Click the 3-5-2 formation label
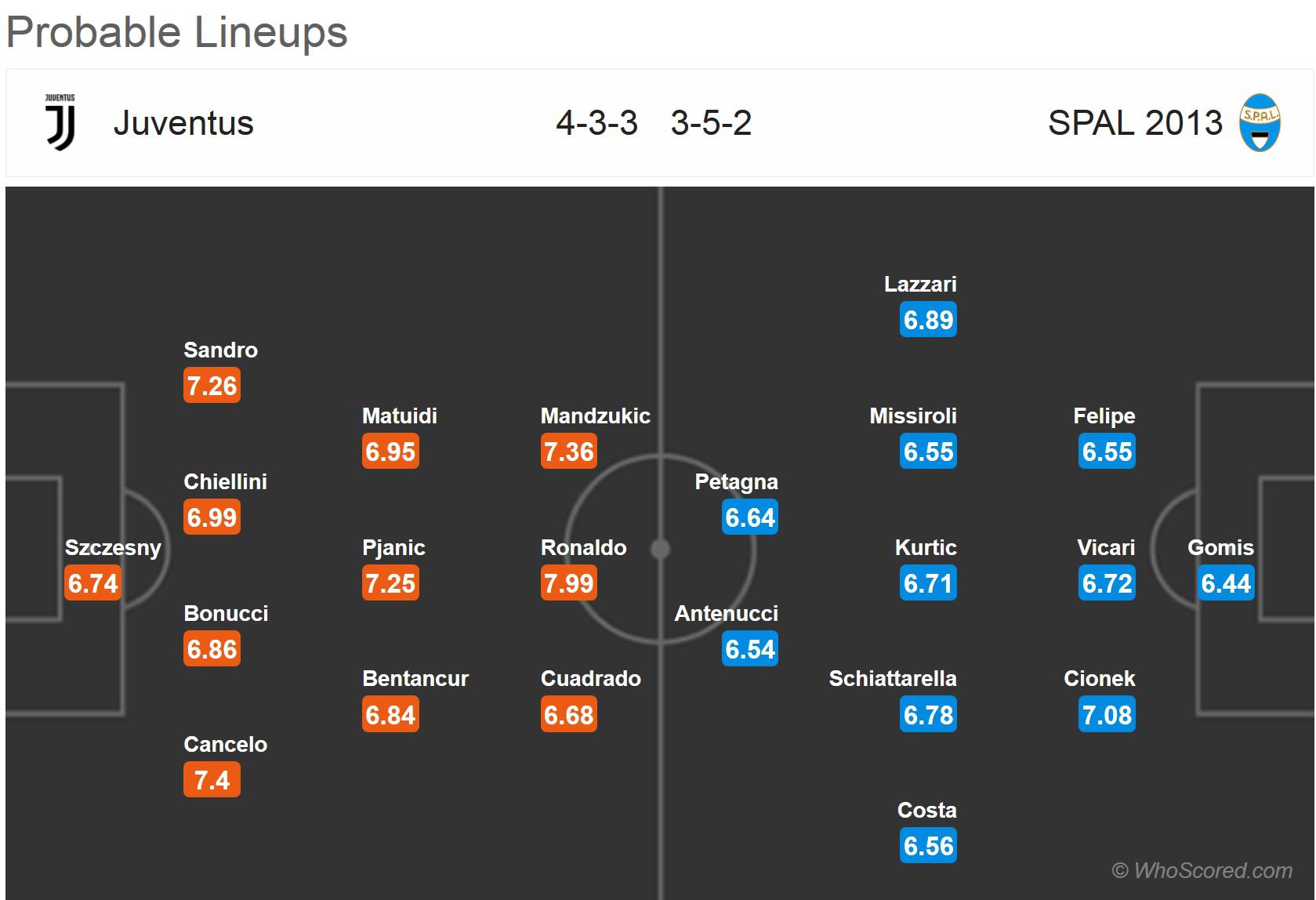The width and height of the screenshot is (1316, 900). point(711,123)
